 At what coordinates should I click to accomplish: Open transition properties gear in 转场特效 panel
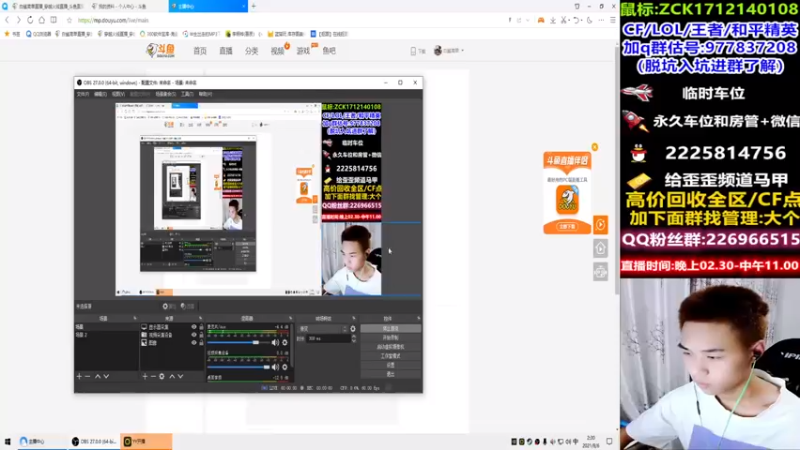coord(353,329)
